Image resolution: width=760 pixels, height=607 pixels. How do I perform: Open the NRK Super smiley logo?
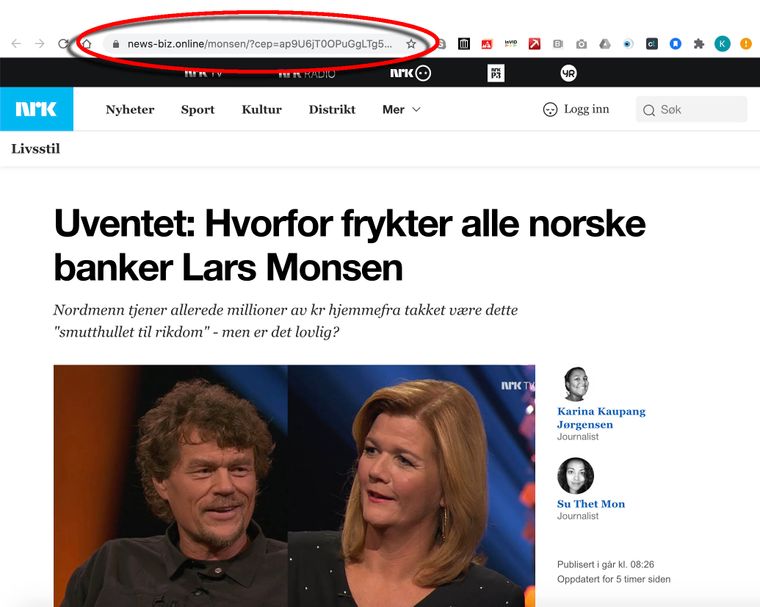click(411, 73)
